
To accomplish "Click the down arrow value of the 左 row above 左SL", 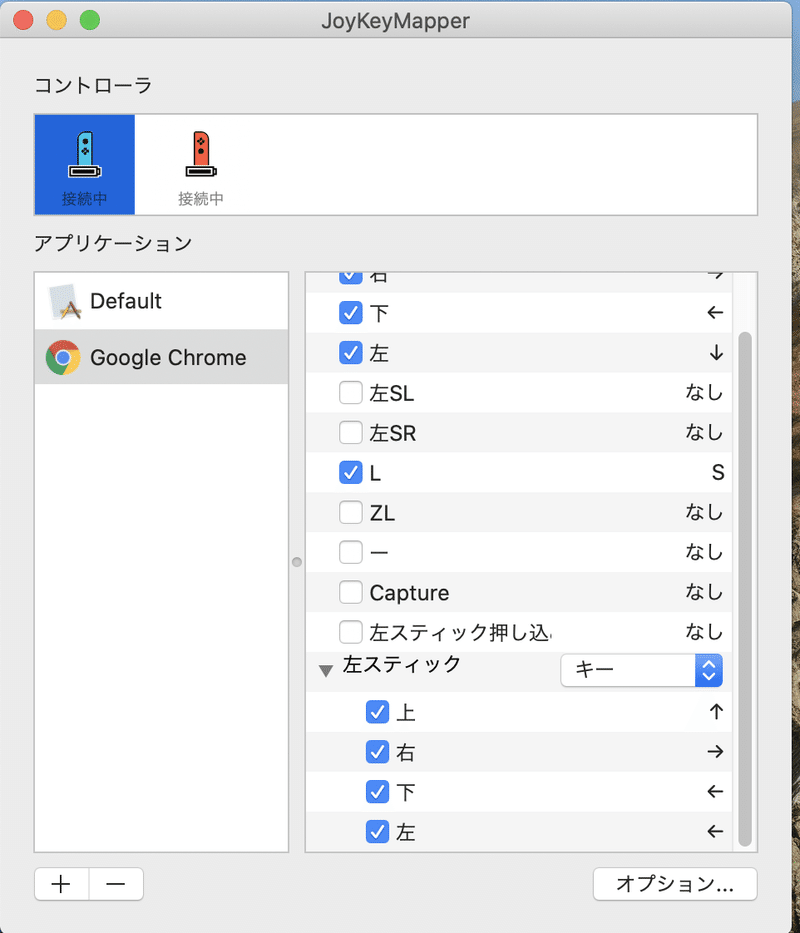I will [x=716, y=353].
